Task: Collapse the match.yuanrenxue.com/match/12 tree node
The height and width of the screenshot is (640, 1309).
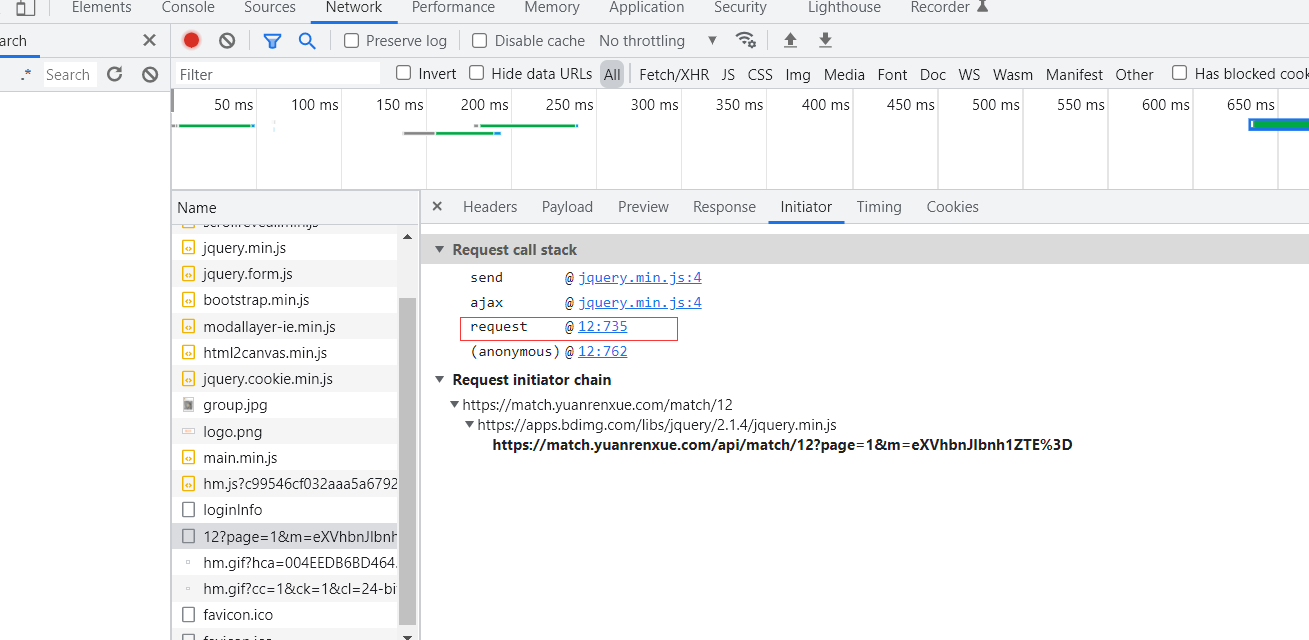Action: [455, 405]
